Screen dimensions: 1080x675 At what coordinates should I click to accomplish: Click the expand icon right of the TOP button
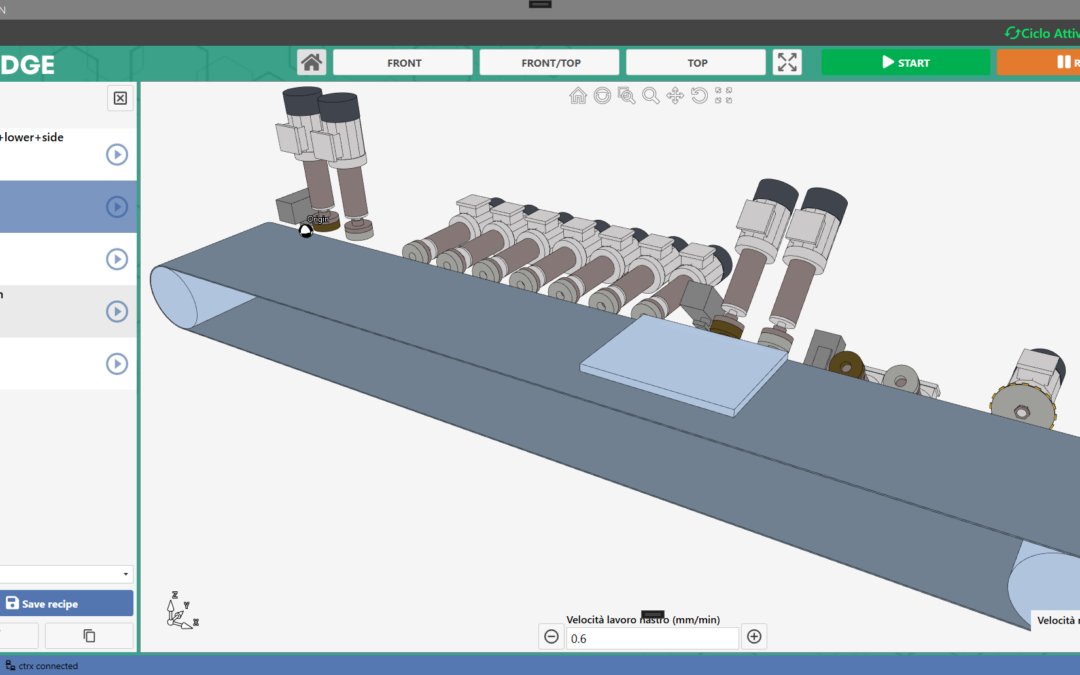tap(788, 62)
